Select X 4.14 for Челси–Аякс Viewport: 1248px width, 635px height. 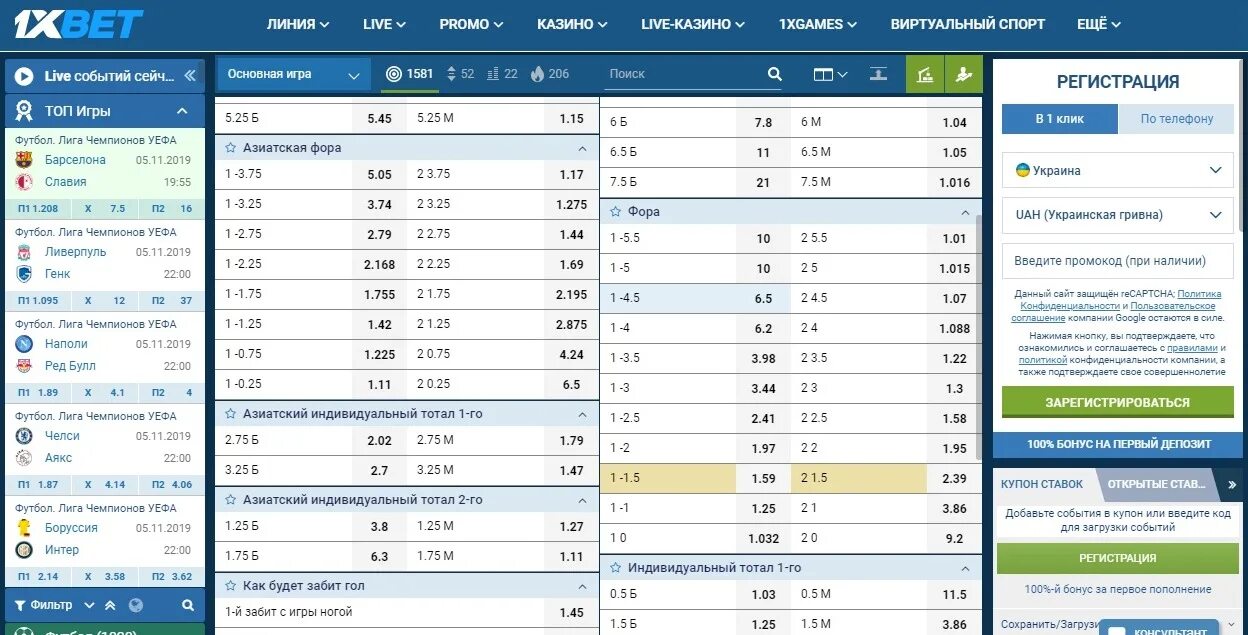click(105, 485)
